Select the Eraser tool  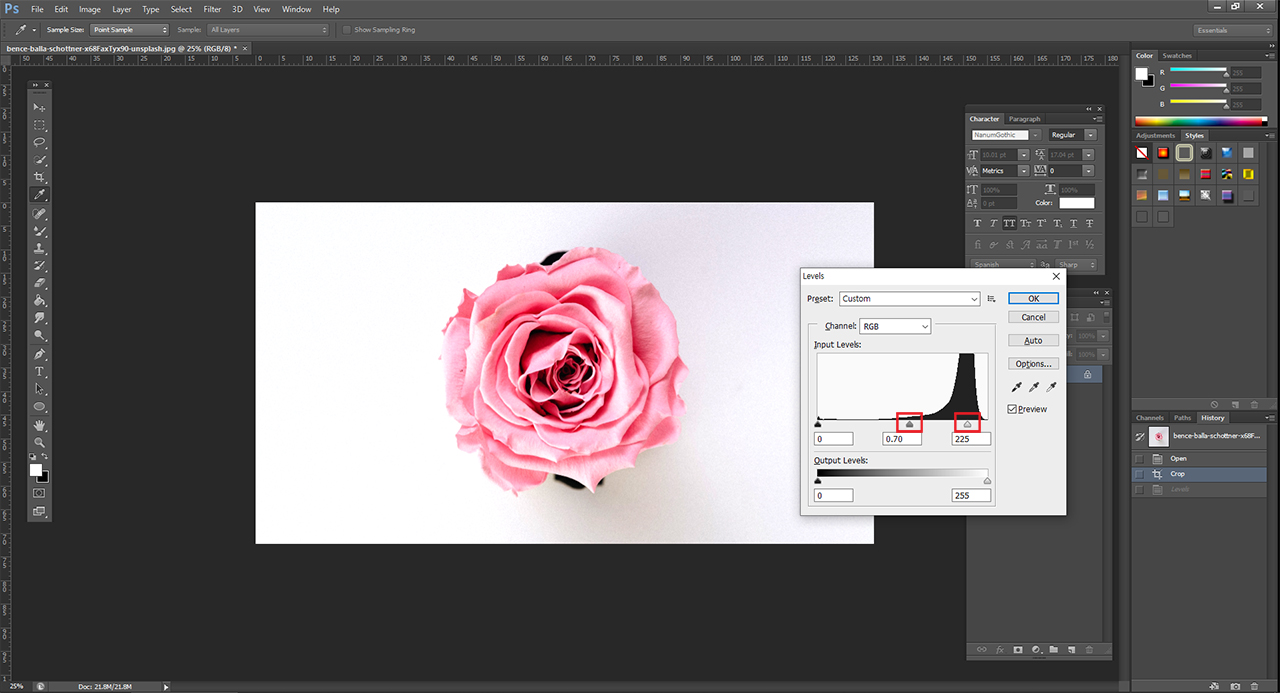(40, 283)
